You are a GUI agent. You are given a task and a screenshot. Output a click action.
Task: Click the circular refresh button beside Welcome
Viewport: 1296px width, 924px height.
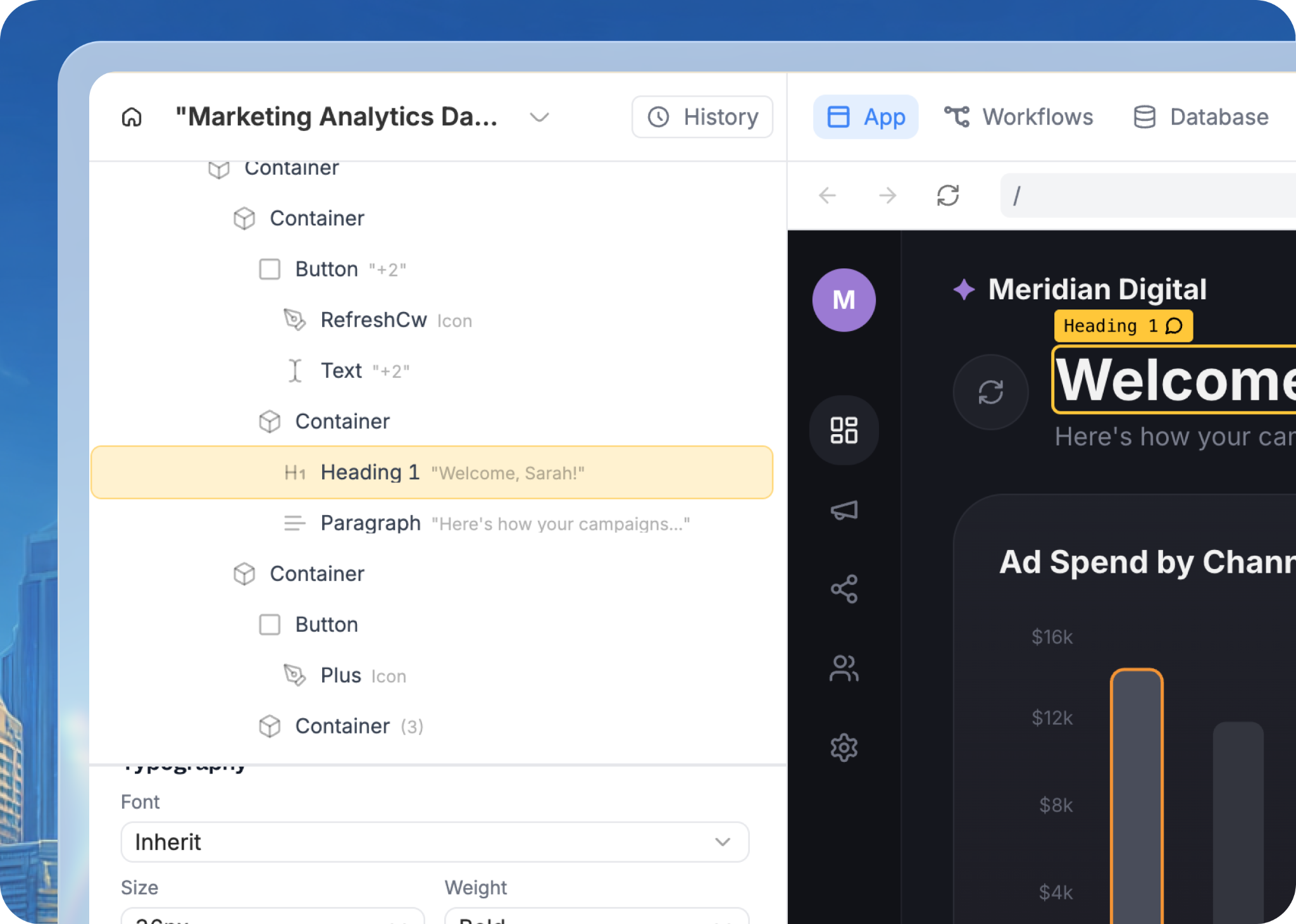coord(990,392)
